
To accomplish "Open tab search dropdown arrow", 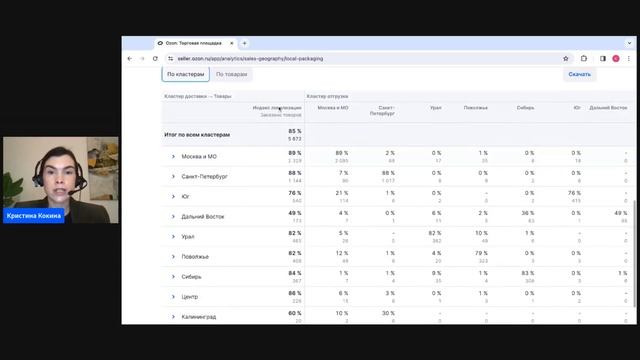I will coord(629,43).
